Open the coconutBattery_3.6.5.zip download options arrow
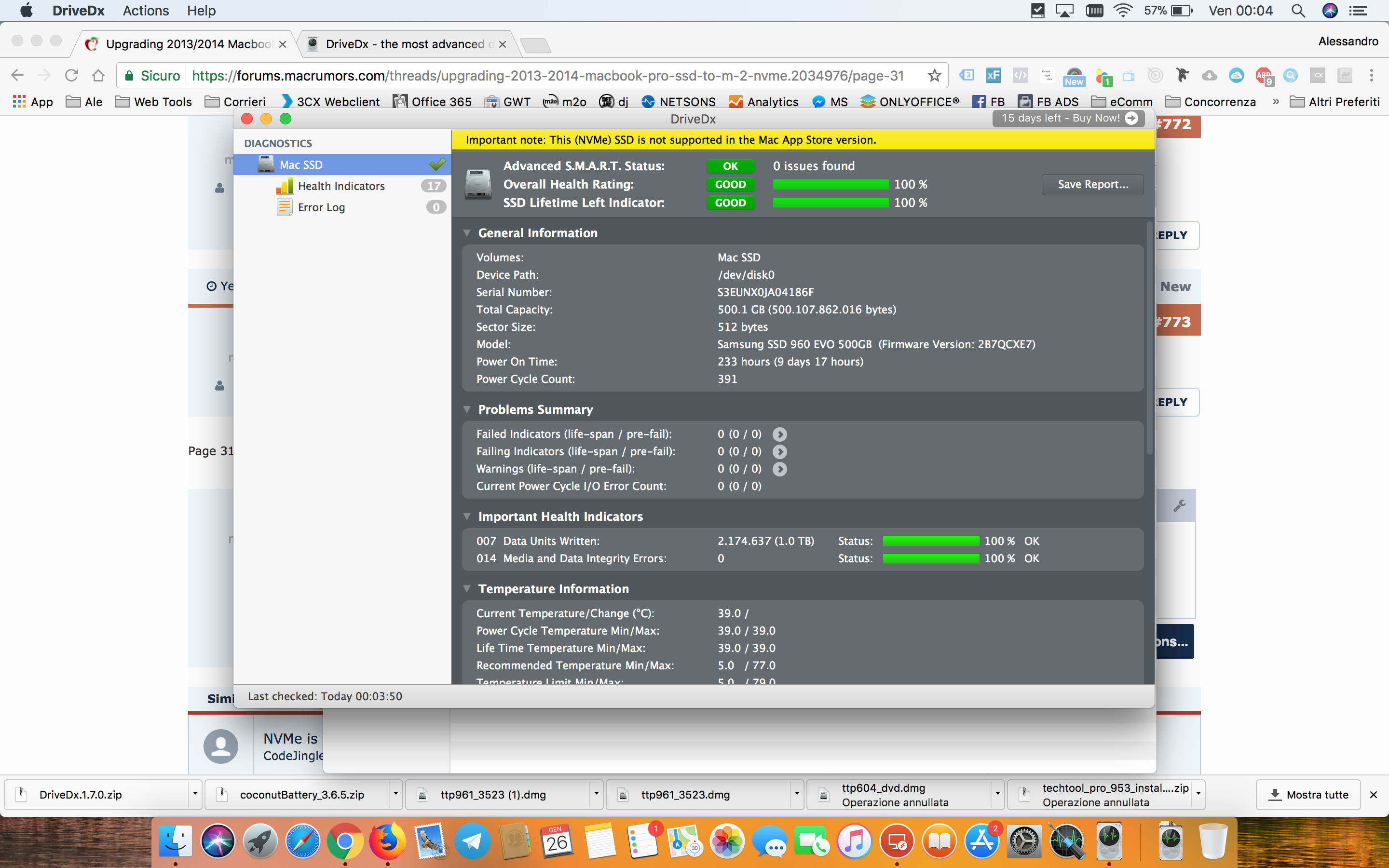The width and height of the screenshot is (1389, 868). (x=395, y=794)
